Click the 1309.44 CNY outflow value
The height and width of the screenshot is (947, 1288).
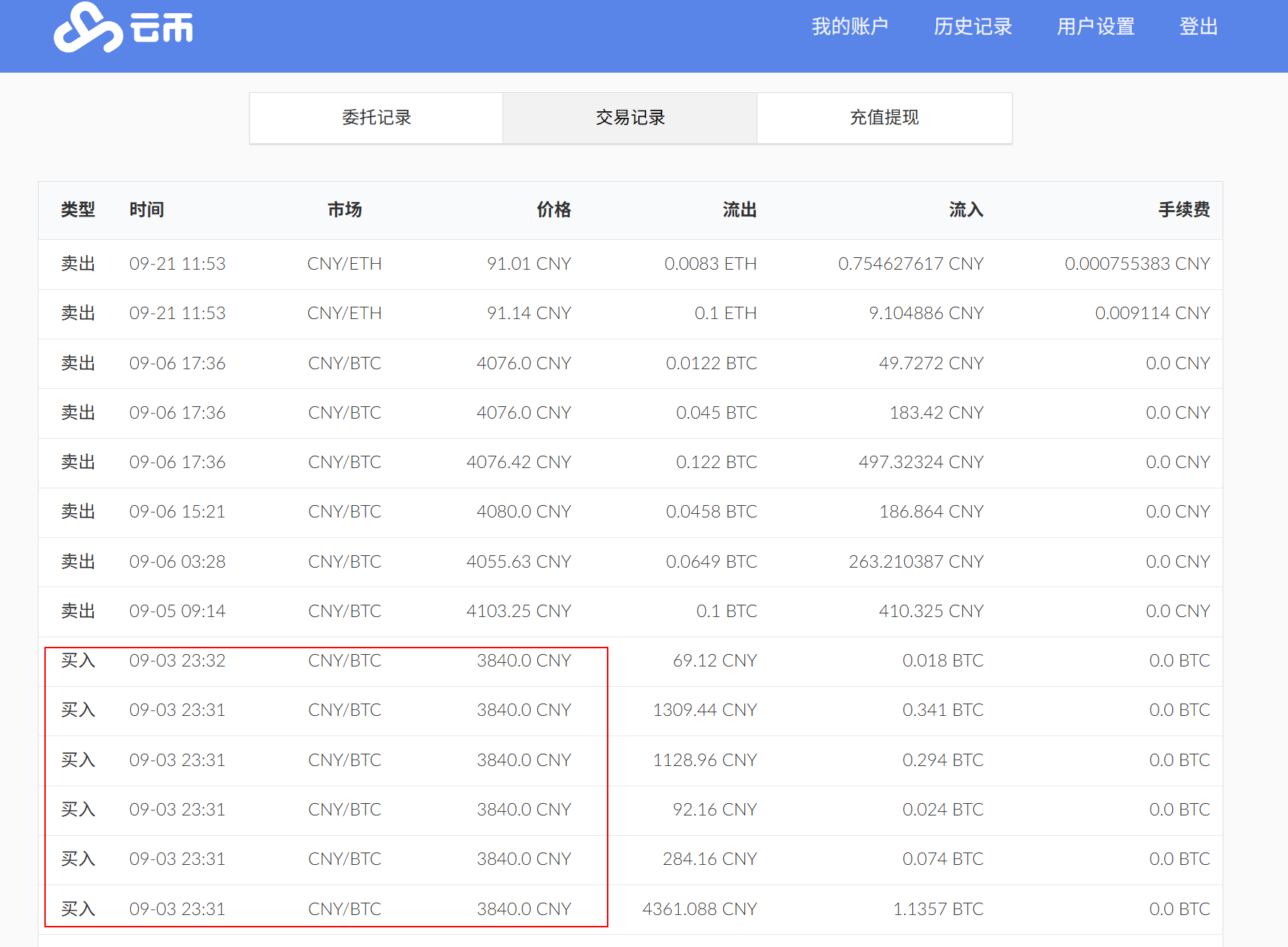tap(705, 710)
